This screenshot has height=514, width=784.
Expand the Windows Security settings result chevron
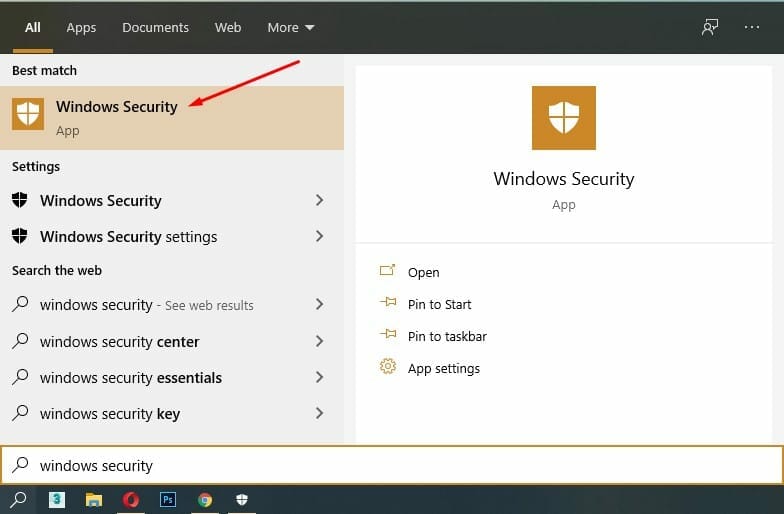click(320, 236)
